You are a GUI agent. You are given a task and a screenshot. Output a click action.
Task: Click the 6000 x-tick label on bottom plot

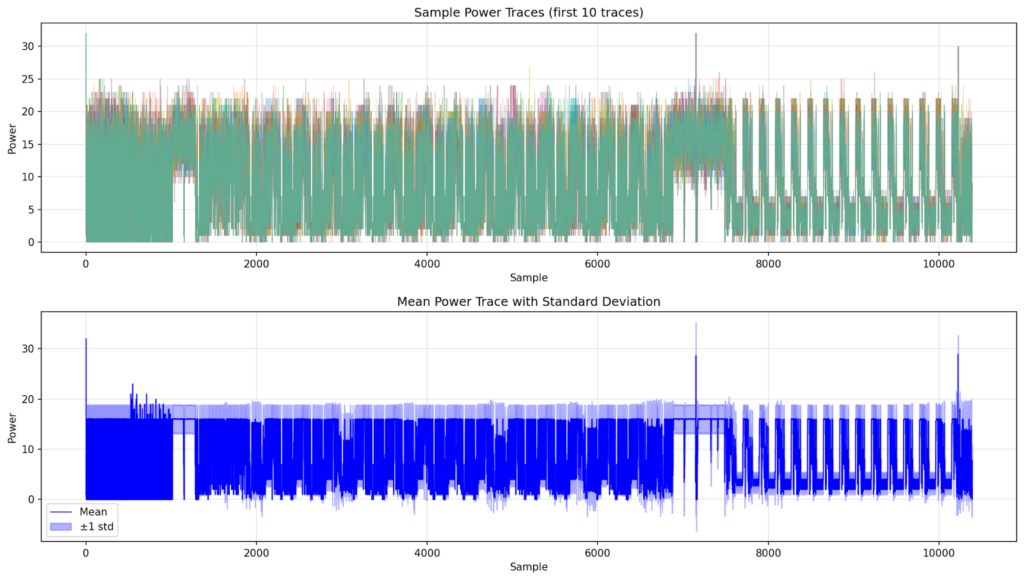pos(597,551)
